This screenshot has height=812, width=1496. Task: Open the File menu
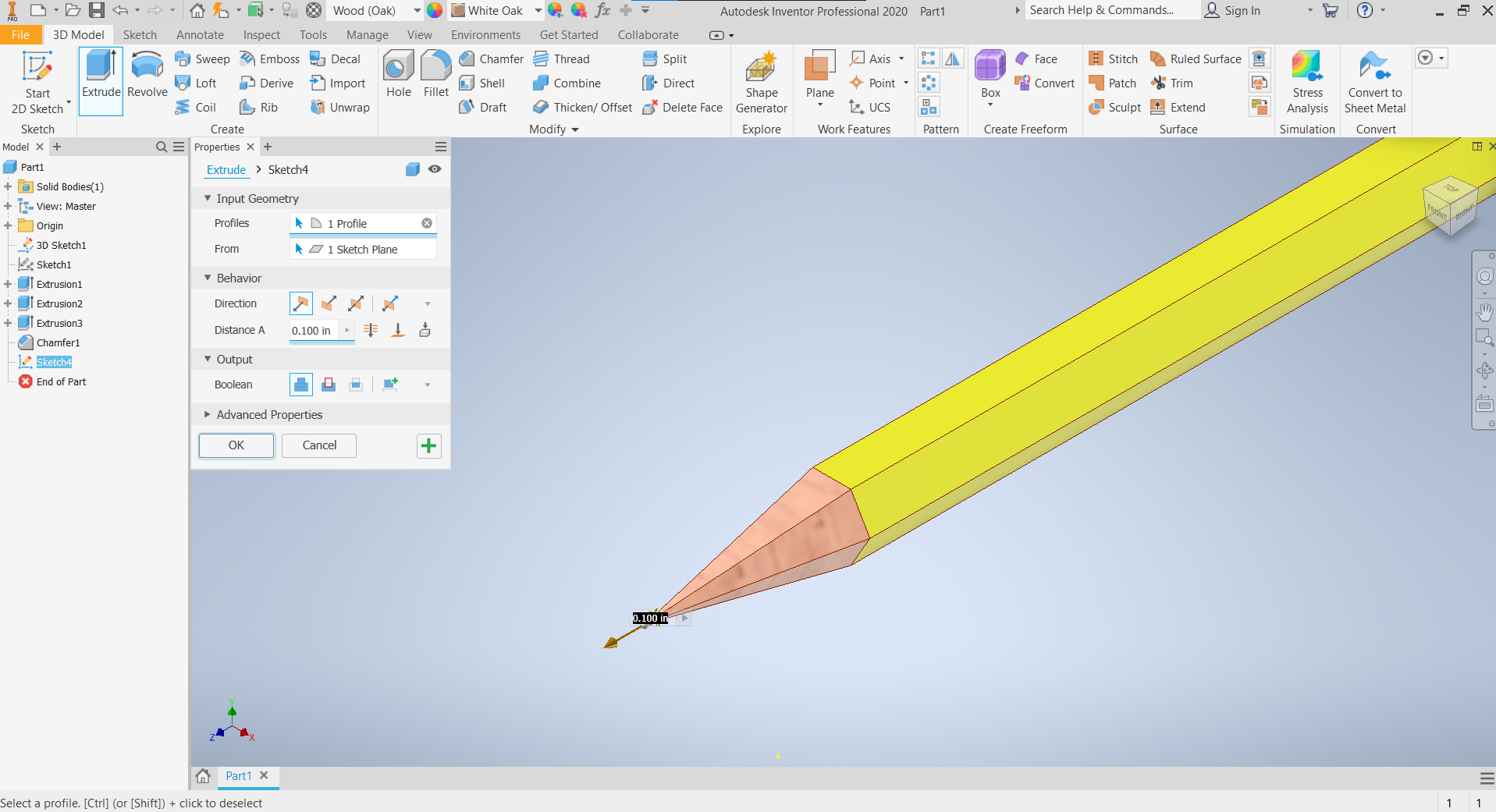[20, 35]
